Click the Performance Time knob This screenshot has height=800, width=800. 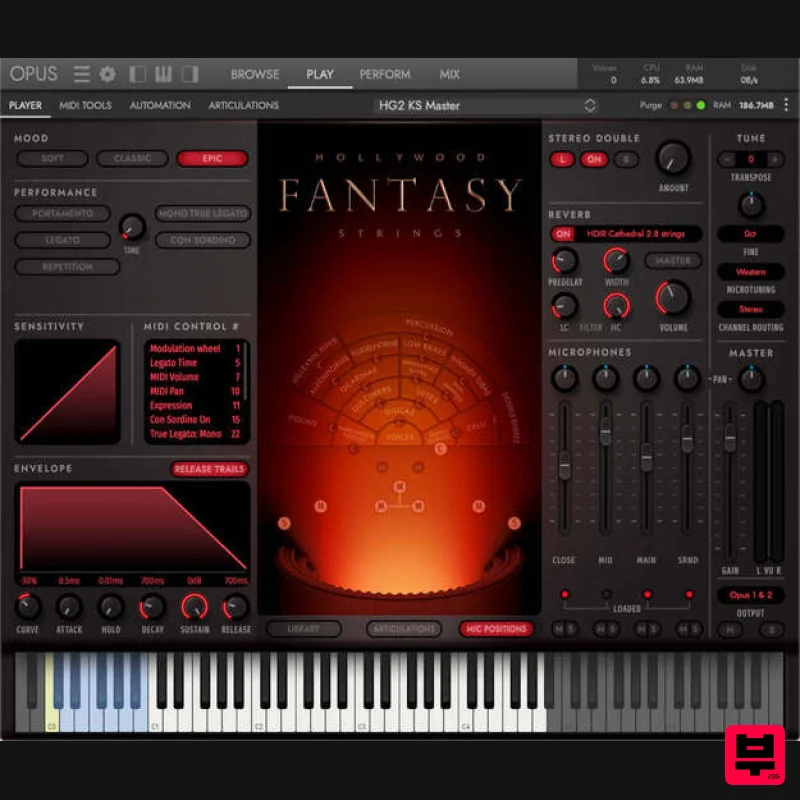132,228
